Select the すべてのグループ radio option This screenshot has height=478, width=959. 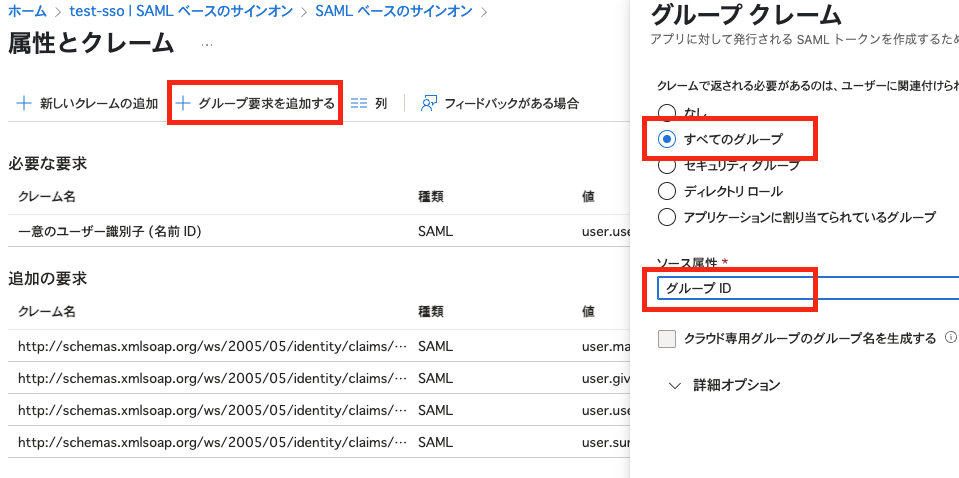(667, 139)
